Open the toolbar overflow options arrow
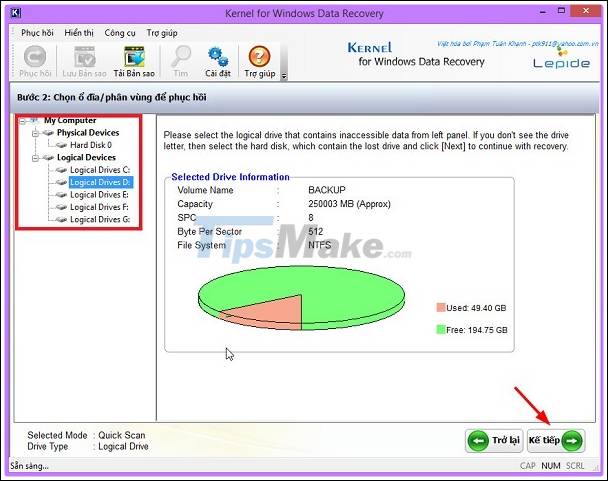The width and height of the screenshot is (608, 481). click(284, 76)
